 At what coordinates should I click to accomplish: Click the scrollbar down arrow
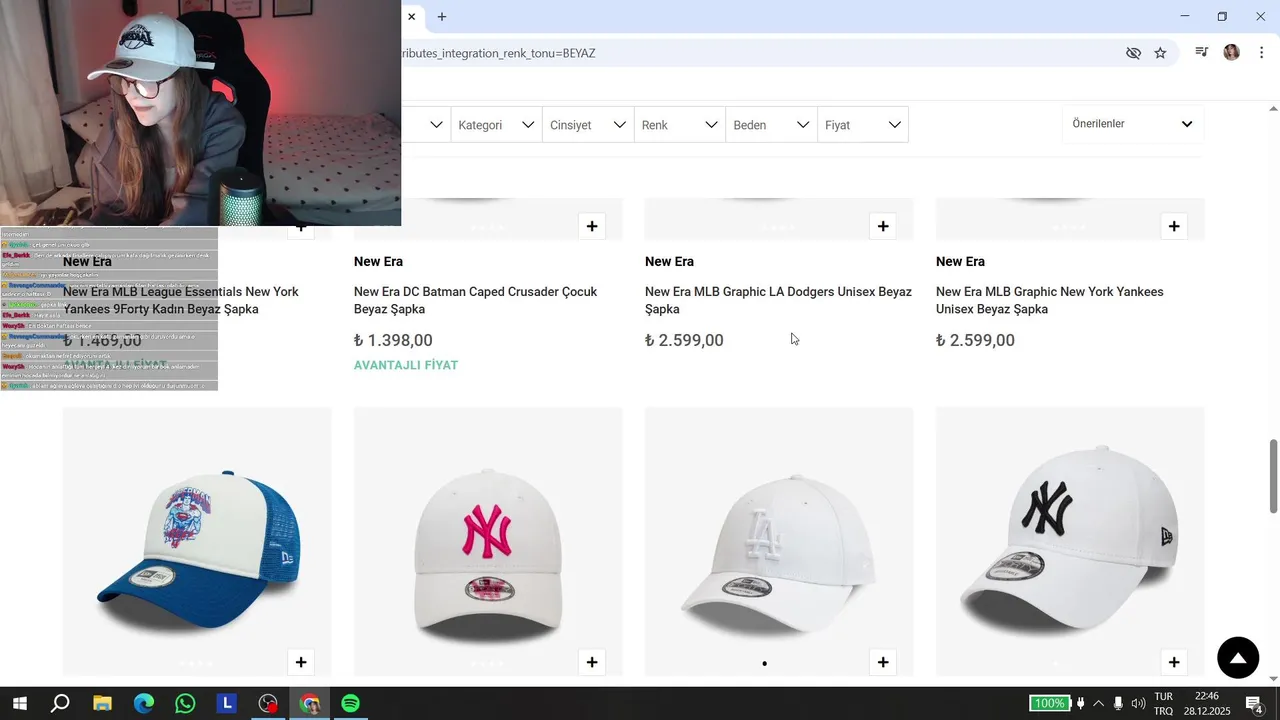click(x=1273, y=679)
